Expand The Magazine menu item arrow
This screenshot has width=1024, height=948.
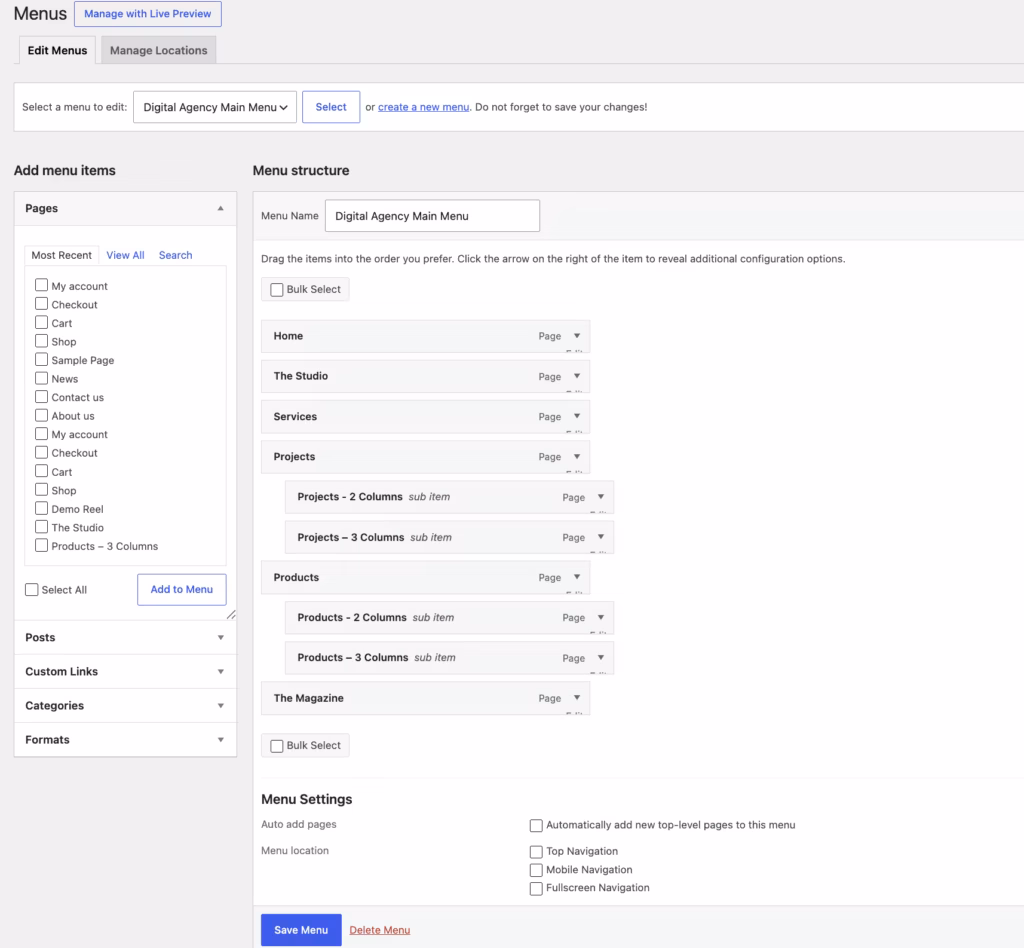point(577,698)
